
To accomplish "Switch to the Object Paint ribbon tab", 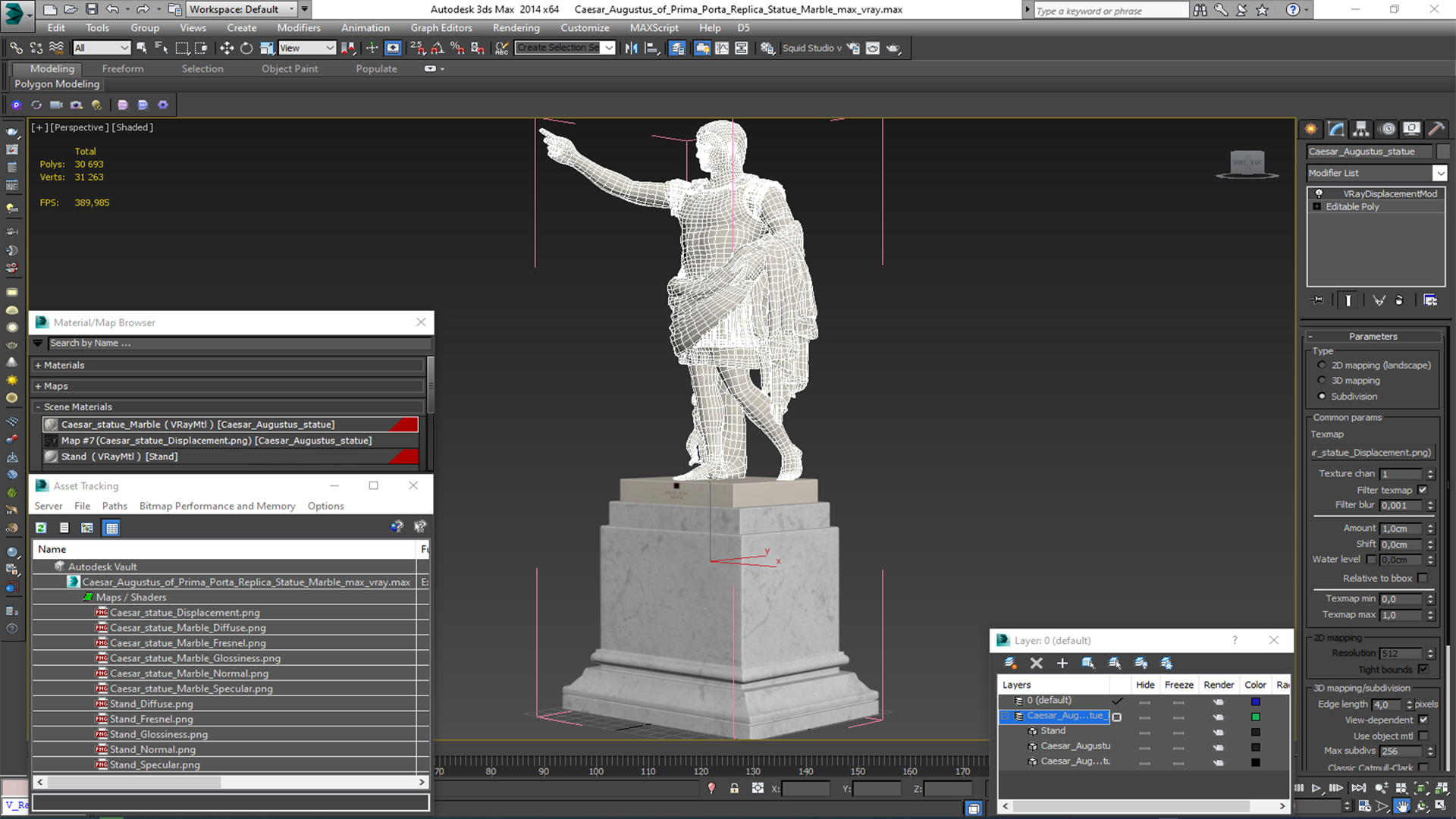I will tap(290, 68).
